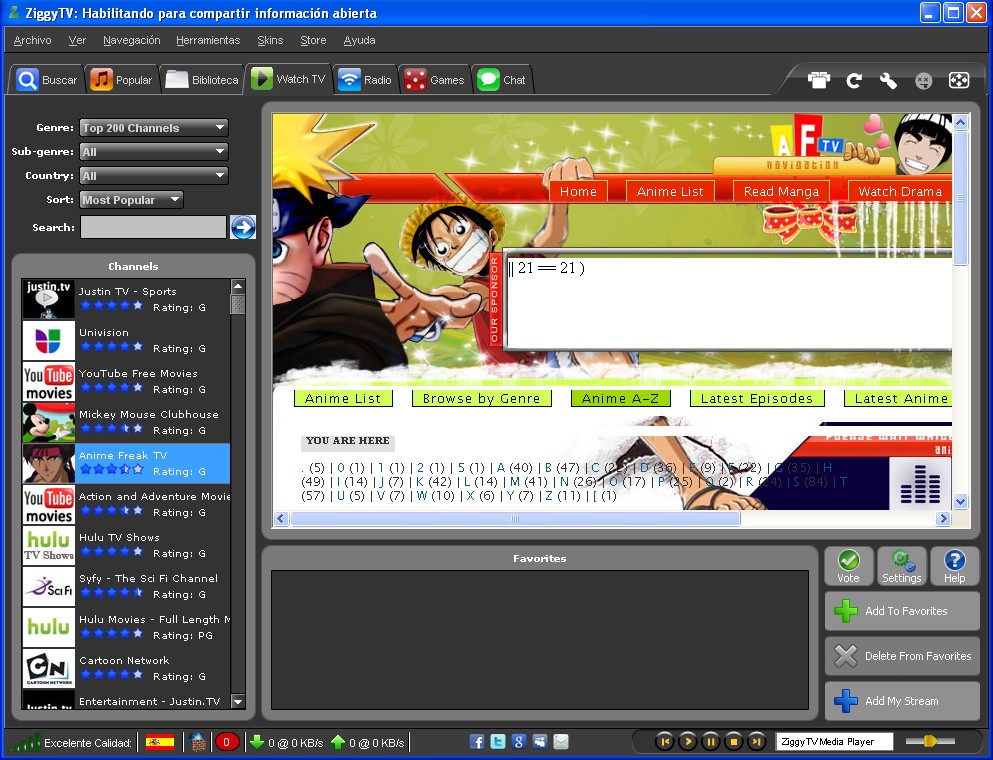
Task: Click the refresh arrow icon
Action: point(854,80)
